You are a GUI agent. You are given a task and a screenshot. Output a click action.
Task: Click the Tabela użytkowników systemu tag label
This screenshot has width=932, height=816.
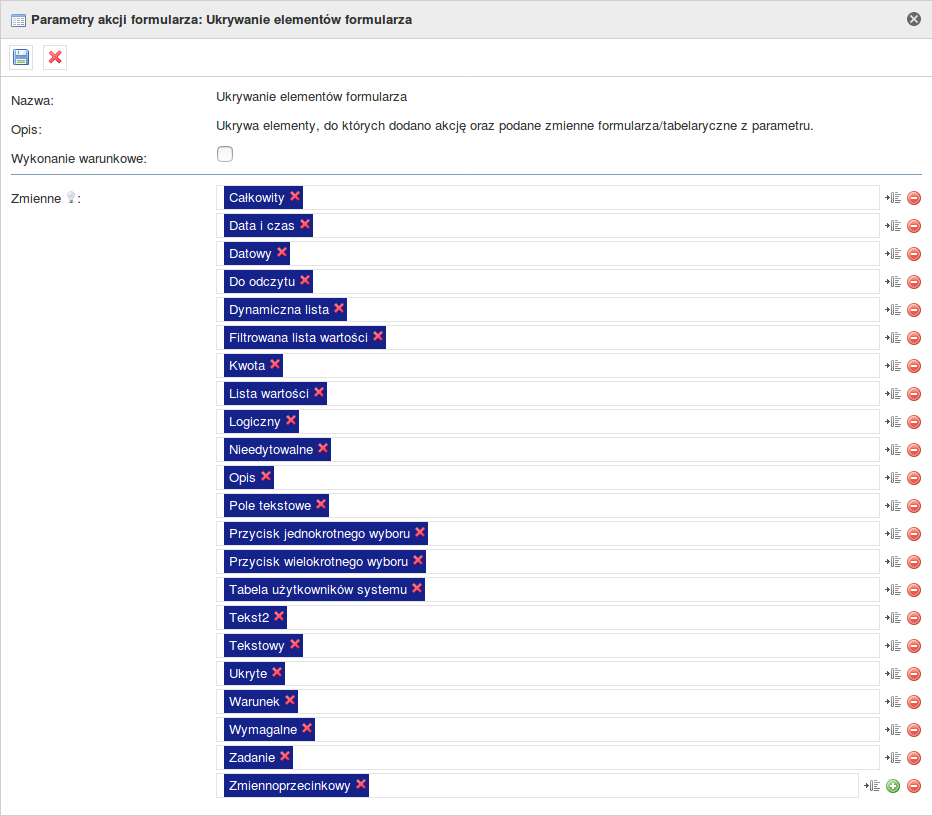pyautogui.click(x=318, y=590)
